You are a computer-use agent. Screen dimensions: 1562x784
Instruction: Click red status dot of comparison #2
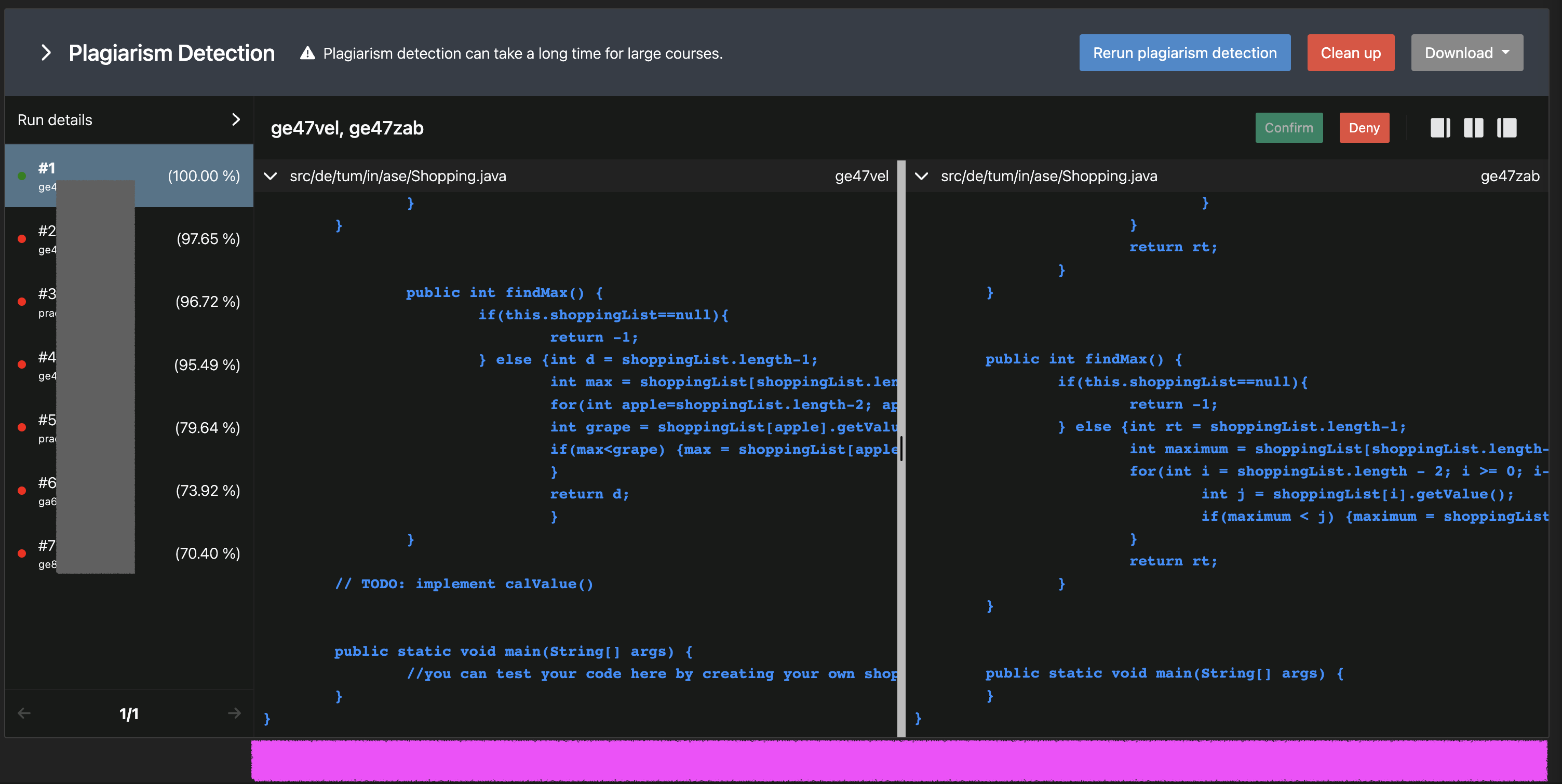(x=22, y=239)
